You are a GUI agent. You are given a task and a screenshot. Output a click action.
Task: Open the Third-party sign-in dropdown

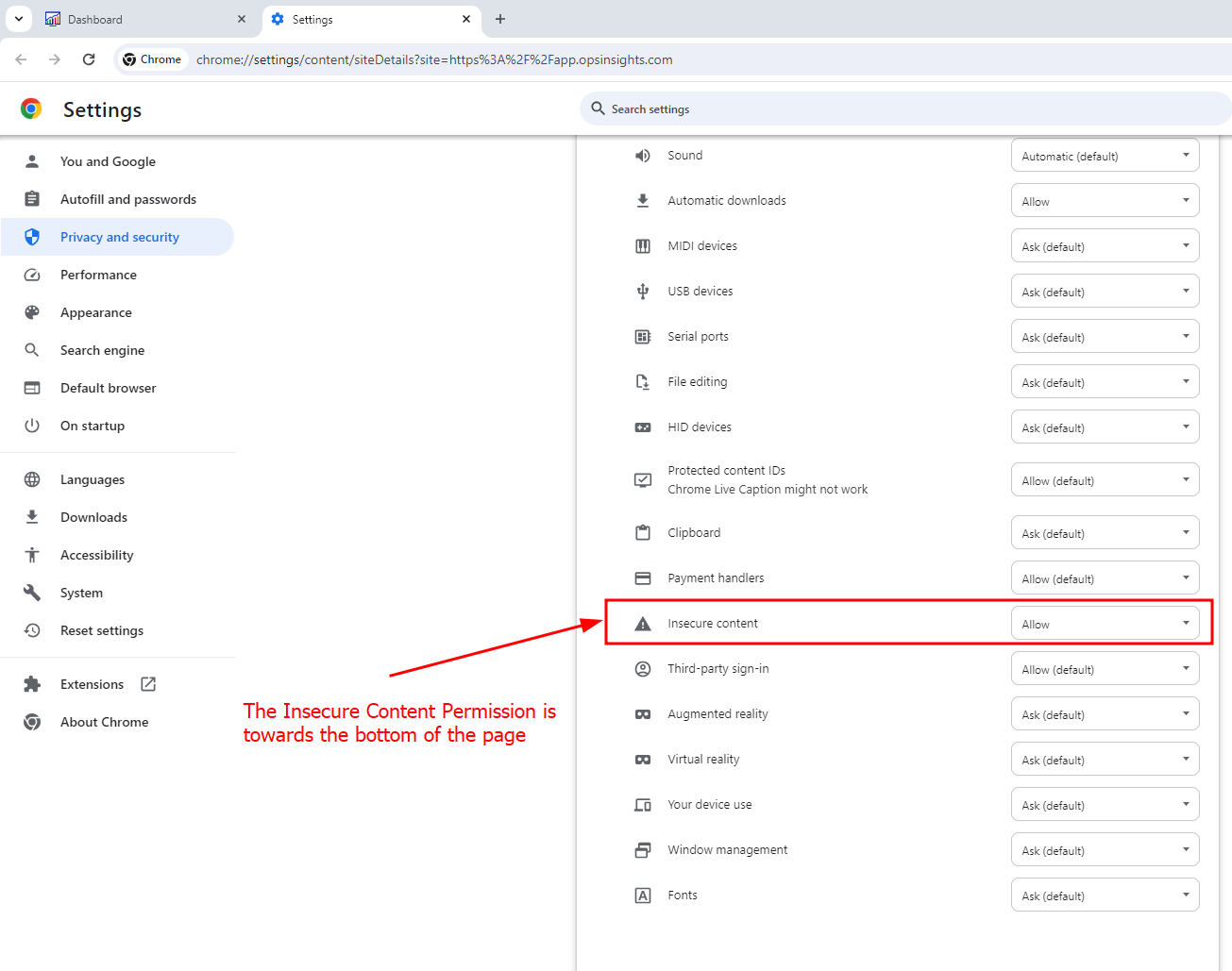[x=1105, y=669]
